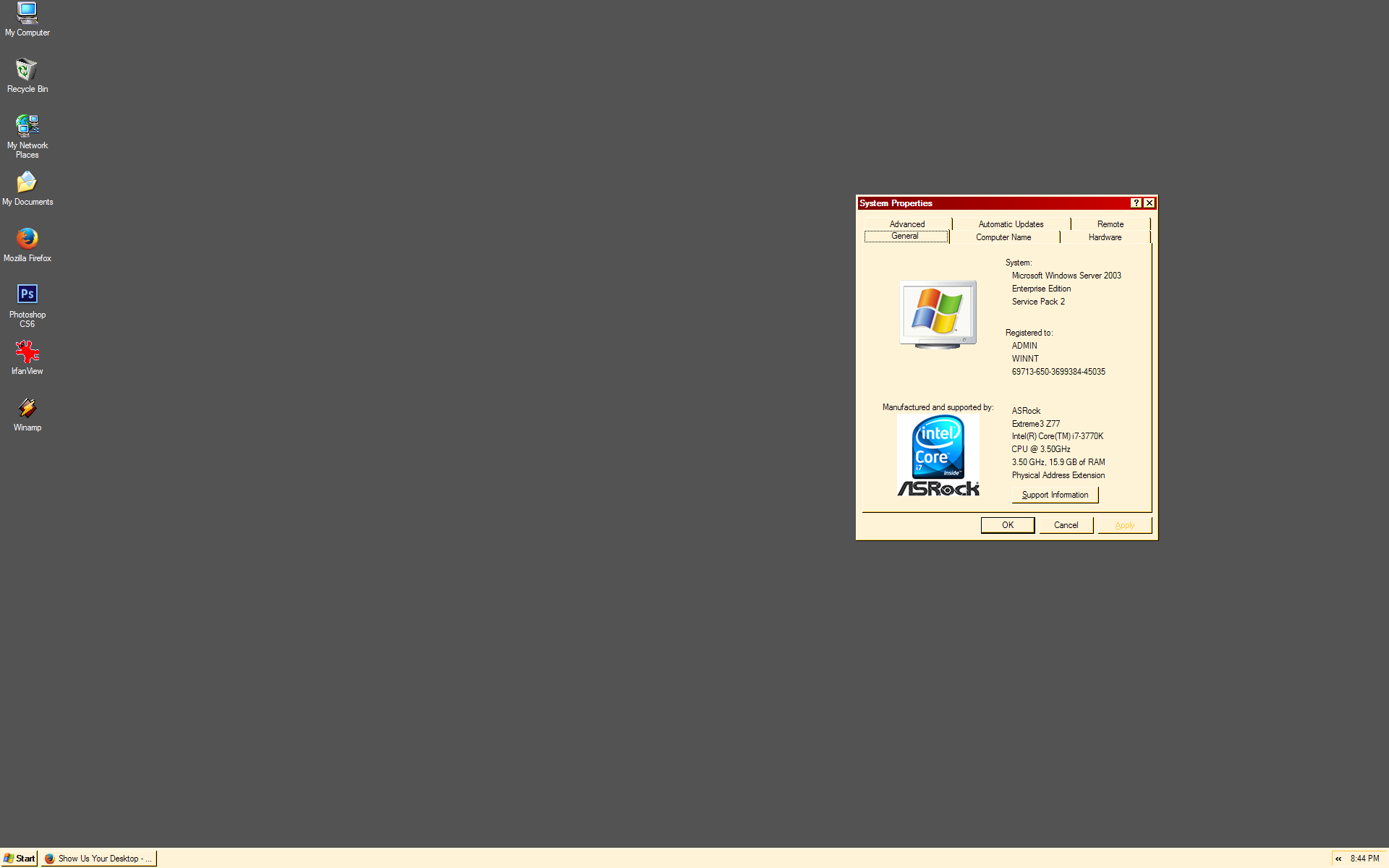Click the WINNT organization text

point(1025,359)
